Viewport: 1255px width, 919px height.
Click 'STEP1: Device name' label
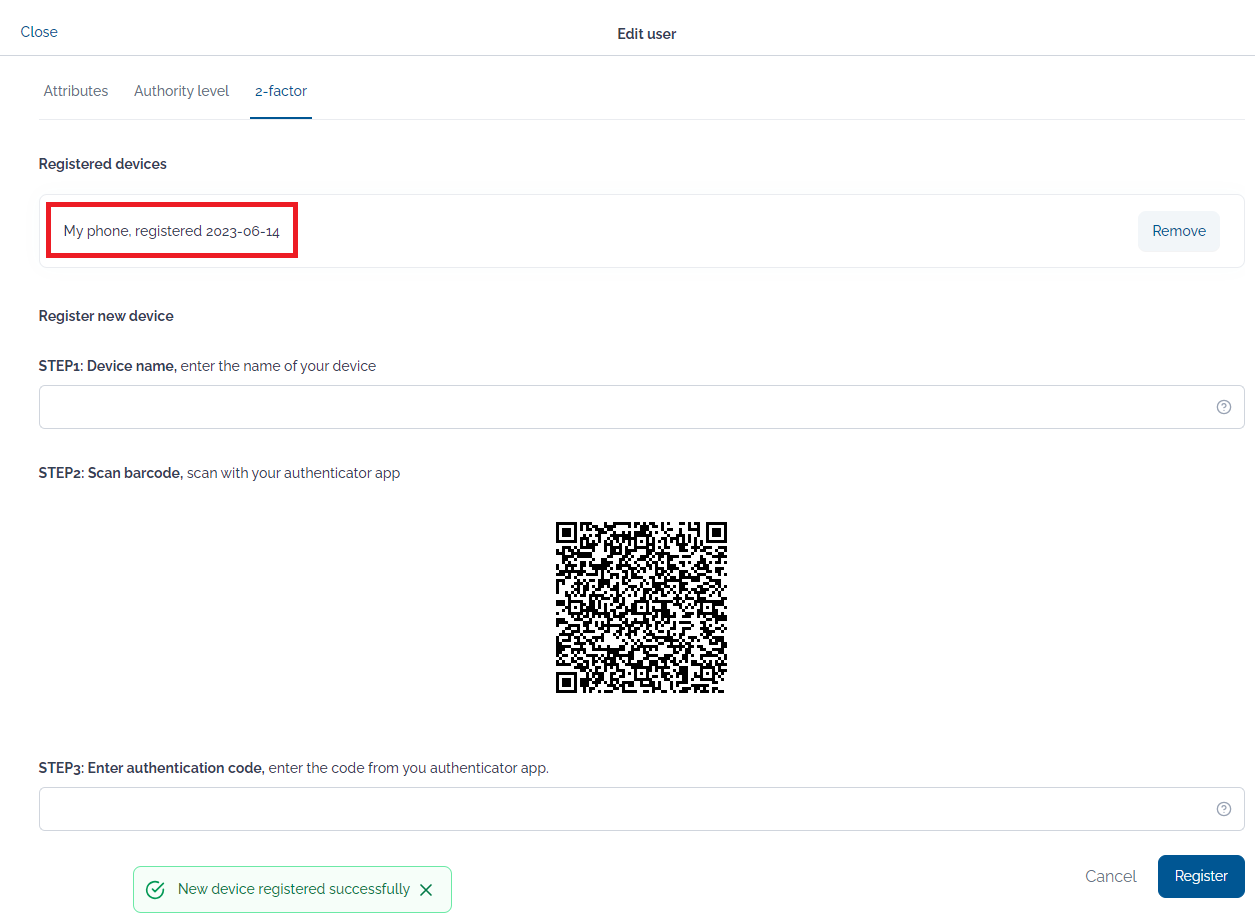click(108, 366)
